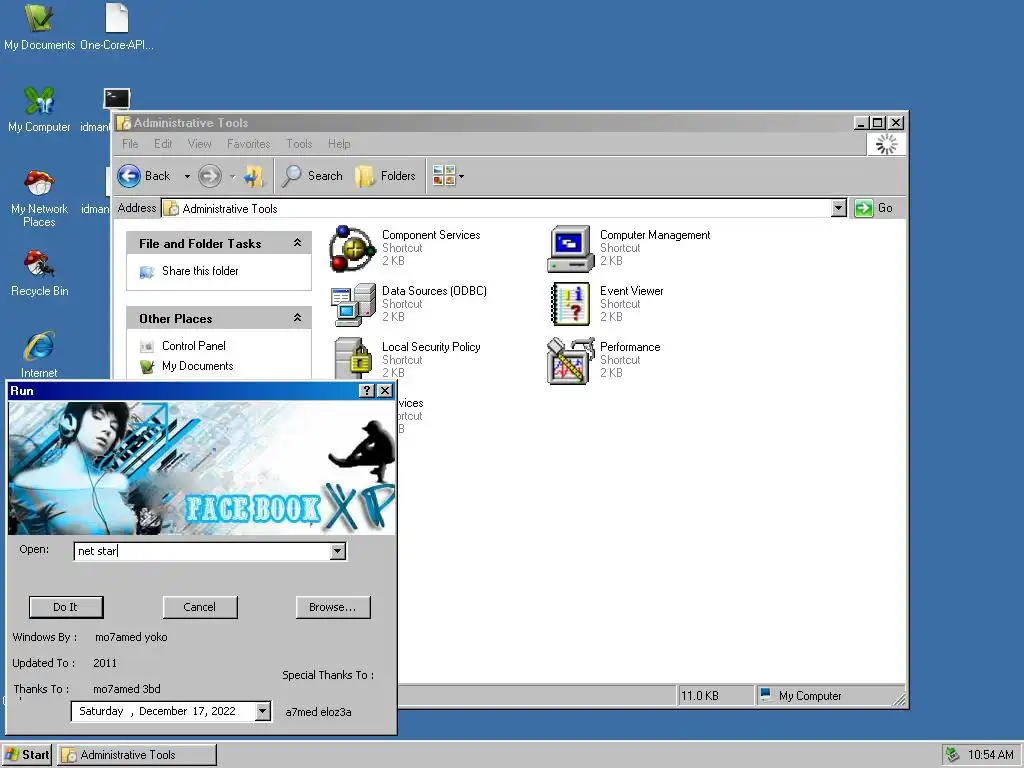Viewport: 1024px width, 768px height.
Task: Toggle the Folders pane toolbar button
Action: tap(385, 176)
